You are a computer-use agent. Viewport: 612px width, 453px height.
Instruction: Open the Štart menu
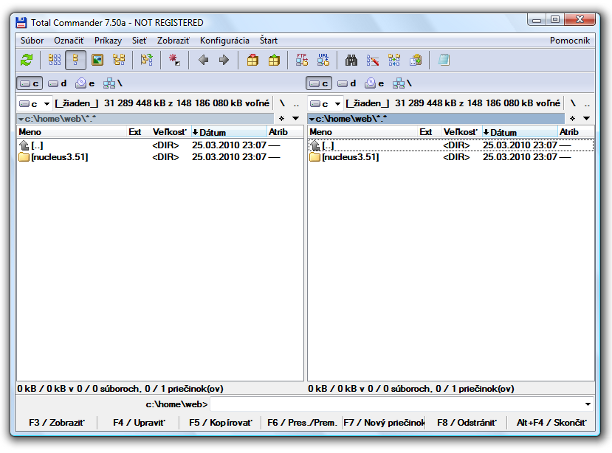[x=269, y=41]
